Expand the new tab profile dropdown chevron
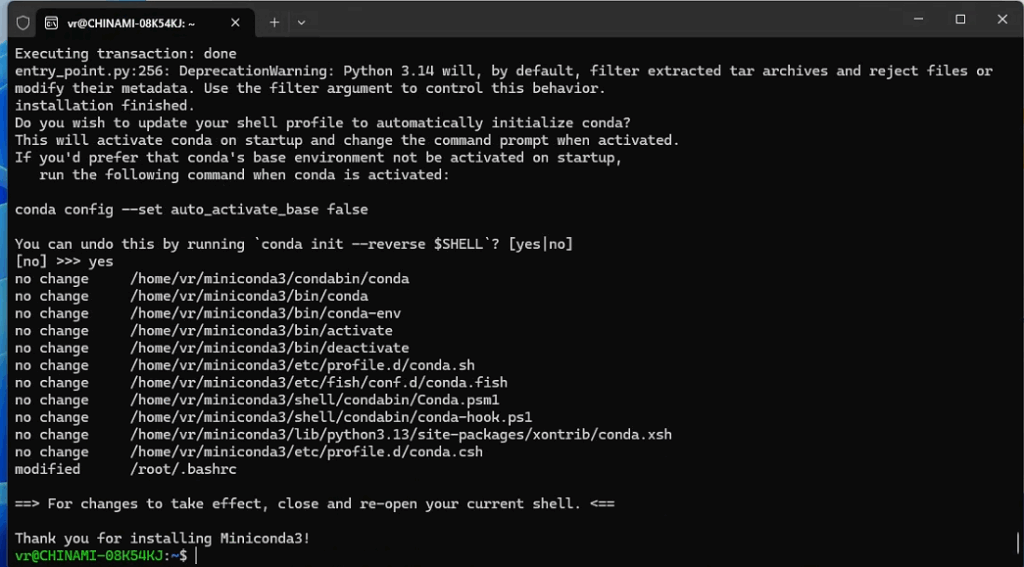The height and width of the screenshot is (567, 1024). coord(302,21)
